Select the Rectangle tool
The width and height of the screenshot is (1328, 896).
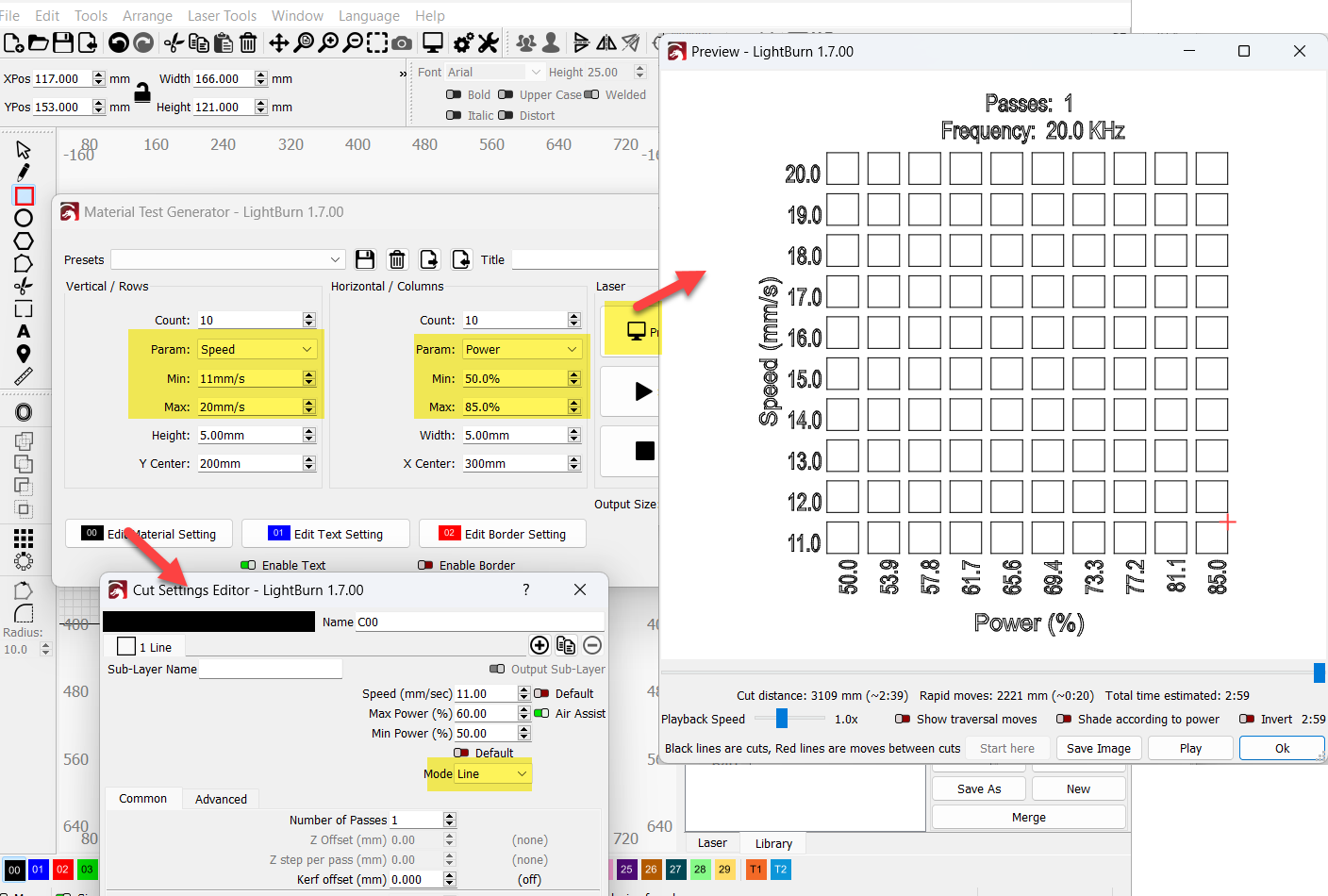click(x=25, y=195)
